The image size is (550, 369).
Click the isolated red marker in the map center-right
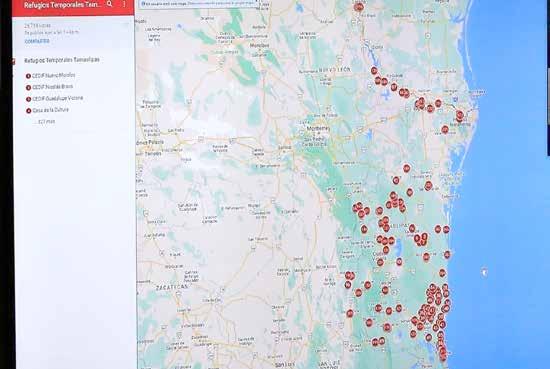406,168
